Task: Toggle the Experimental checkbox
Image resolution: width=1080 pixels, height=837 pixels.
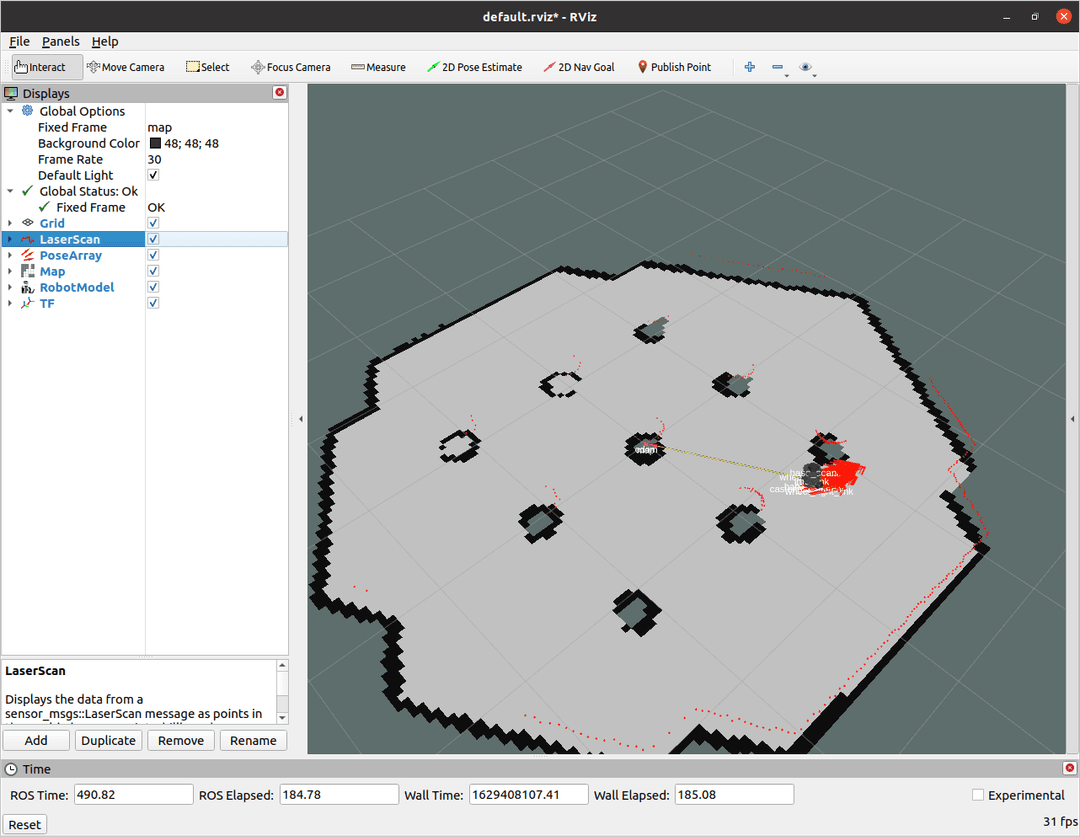Action: 978,795
